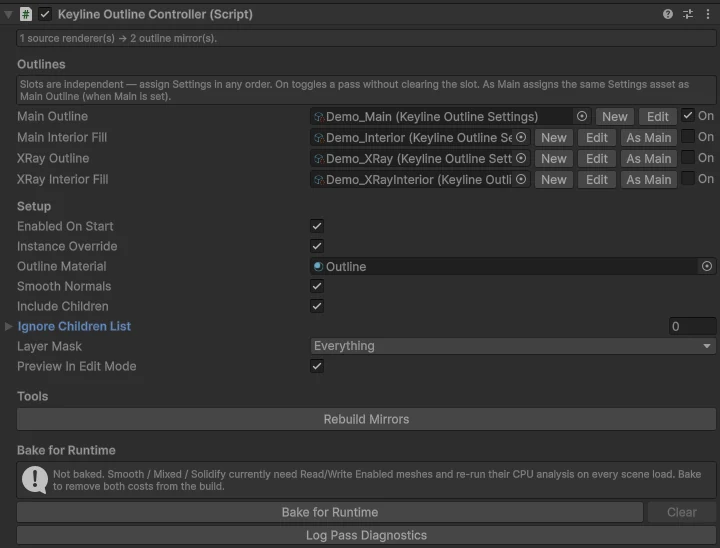Viewport: 720px width, 548px height.
Task: Click the Demo_XRayInterior object field
Action: point(420,180)
